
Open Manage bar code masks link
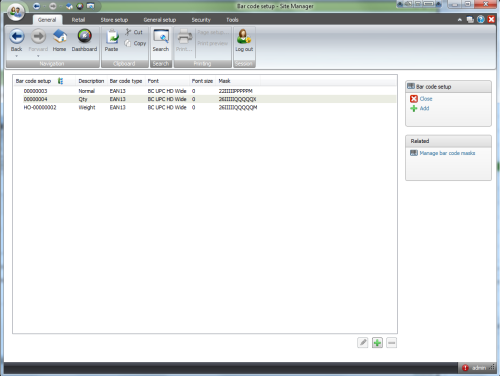click(447, 153)
